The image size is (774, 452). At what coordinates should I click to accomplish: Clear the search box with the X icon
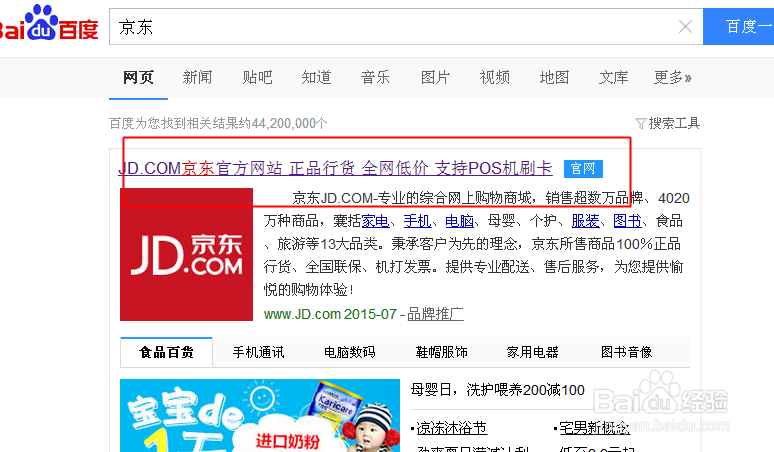pos(685,27)
